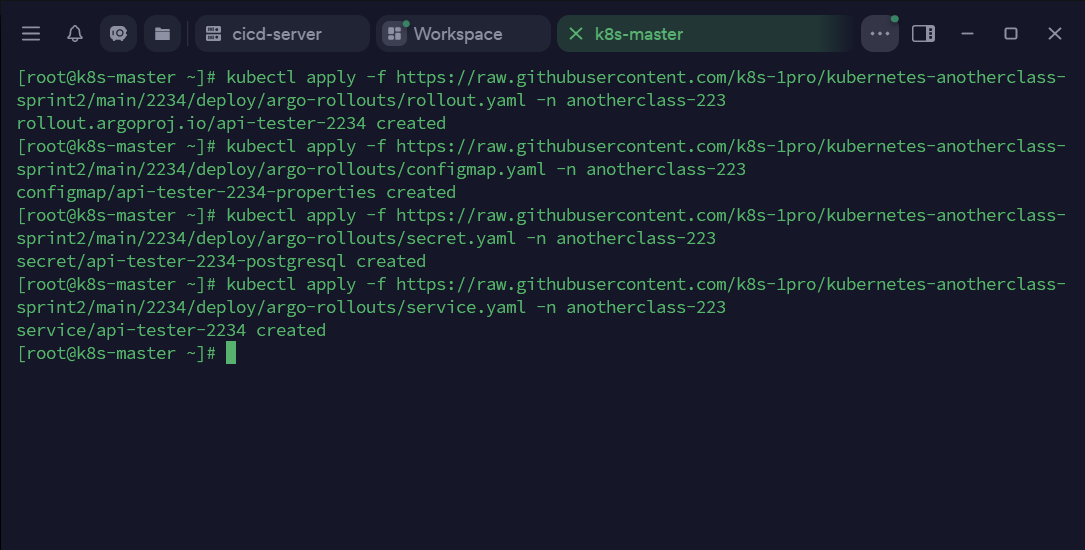Image resolution: width=1085 pixels, height=550 pixels.
Task: Select the k8s-master tab label
Action: click(x=639, y=34)
